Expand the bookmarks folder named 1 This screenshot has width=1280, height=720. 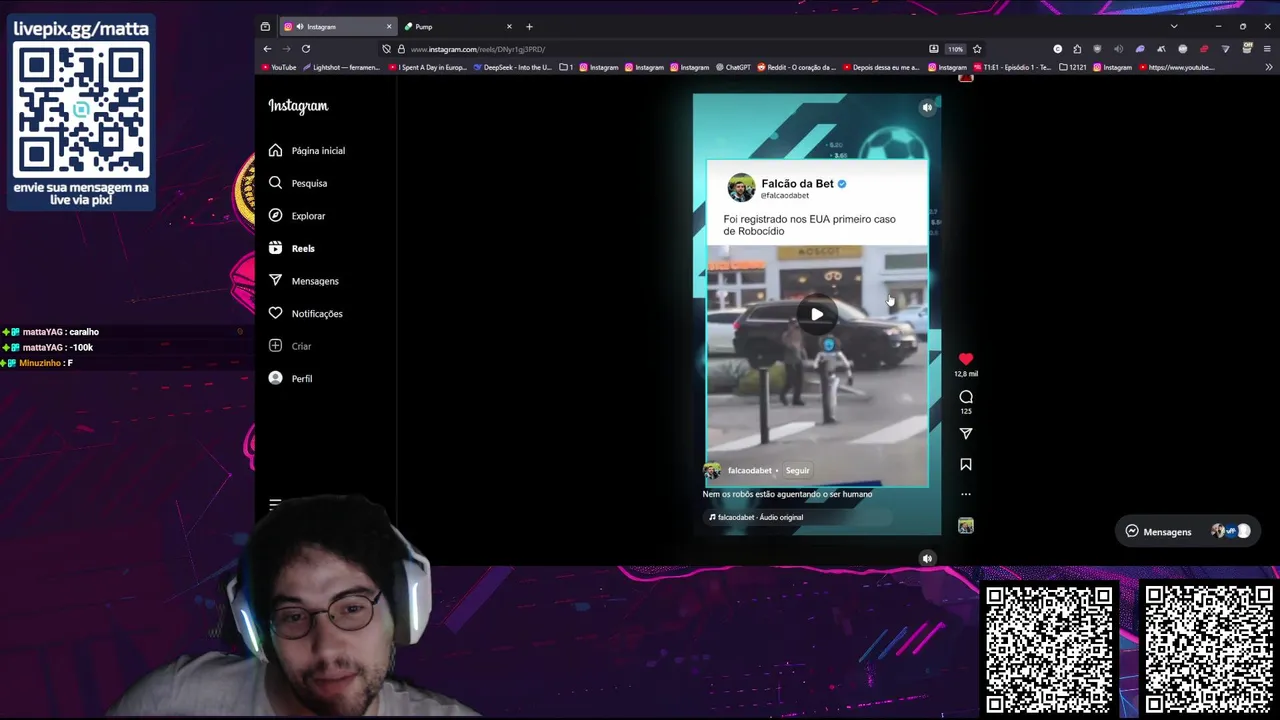pyautogui.click(x=566, y=68)
